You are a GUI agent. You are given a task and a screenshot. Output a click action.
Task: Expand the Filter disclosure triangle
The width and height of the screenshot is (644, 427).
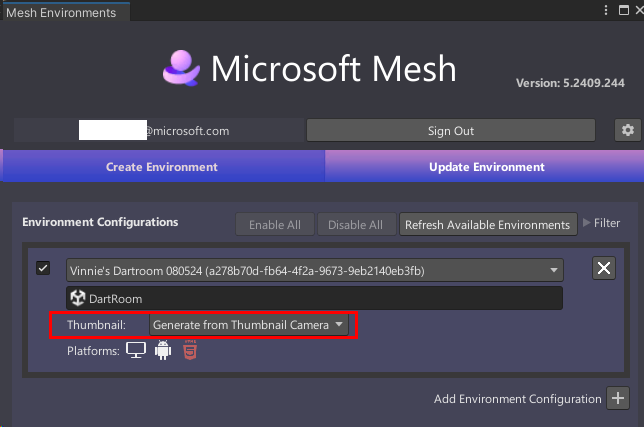586,223
